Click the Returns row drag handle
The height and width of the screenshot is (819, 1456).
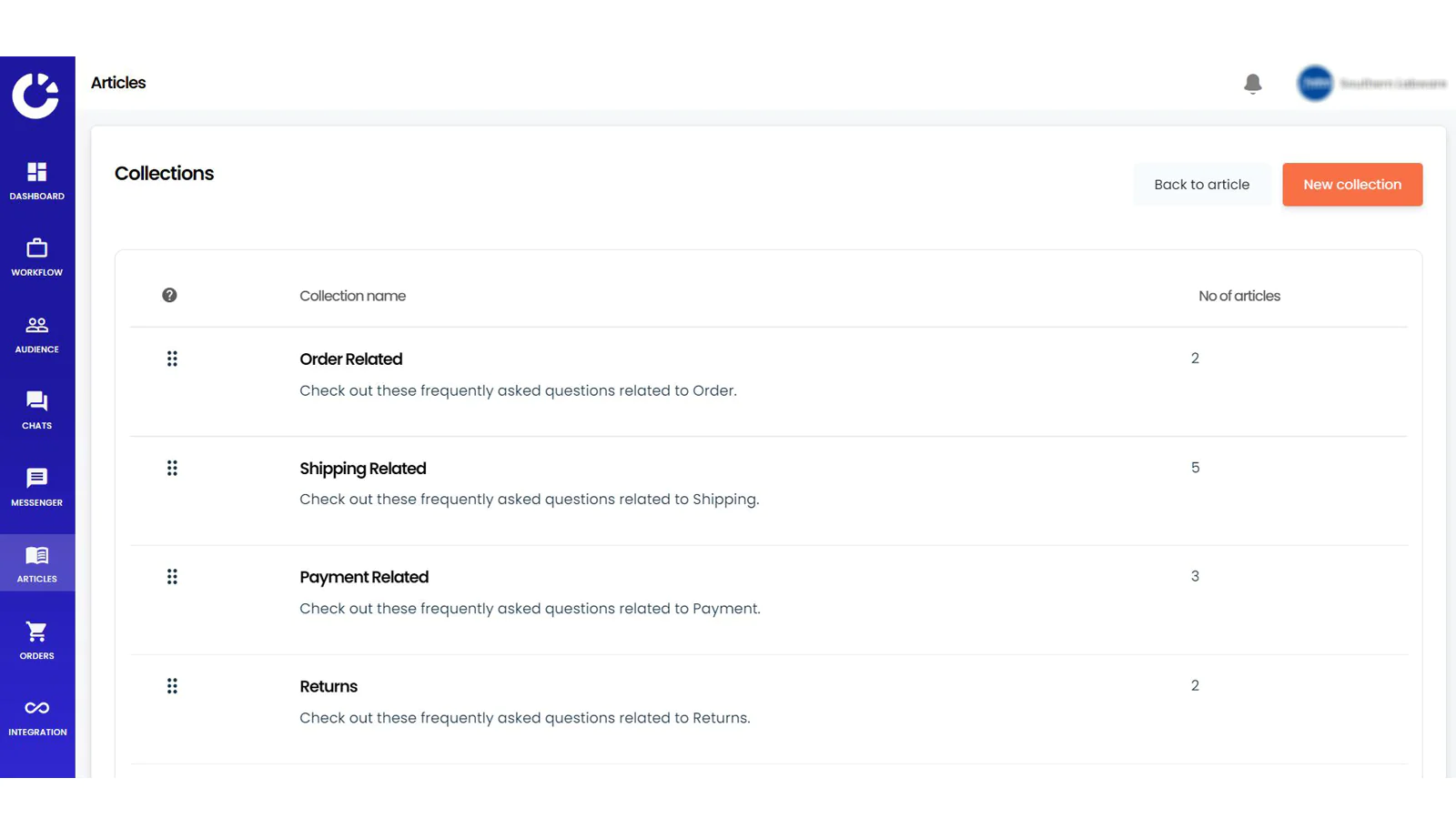tap(172, 686)
